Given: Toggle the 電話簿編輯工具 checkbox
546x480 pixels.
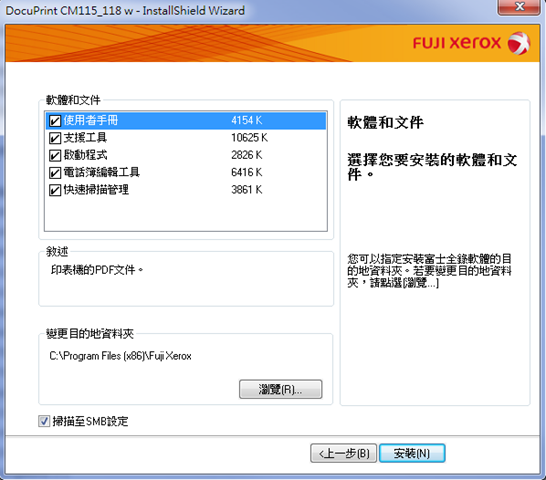Looking at the screenshot, I should pos(55,173).
